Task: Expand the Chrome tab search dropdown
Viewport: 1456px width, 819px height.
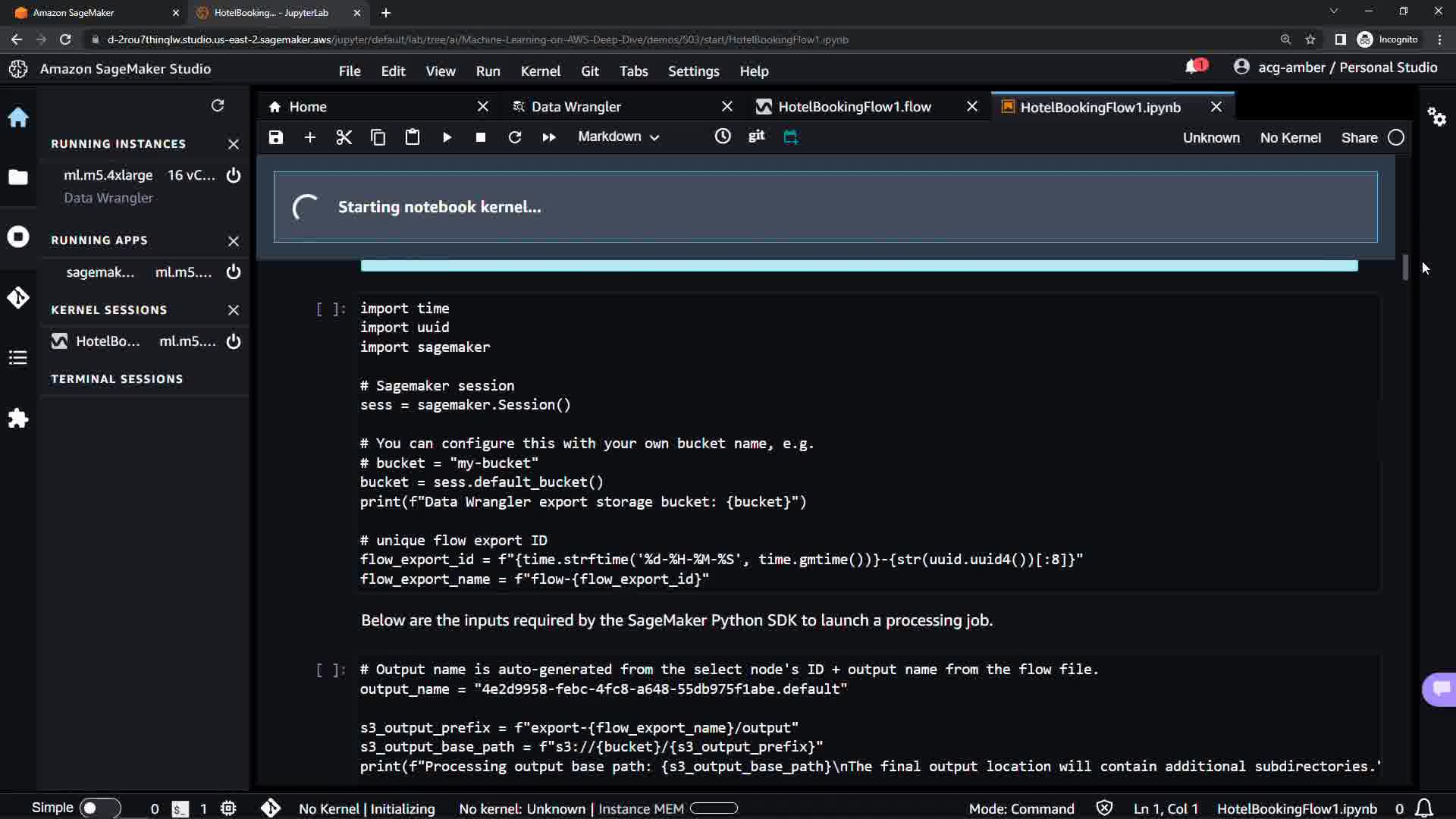Action: (1333, 11)
